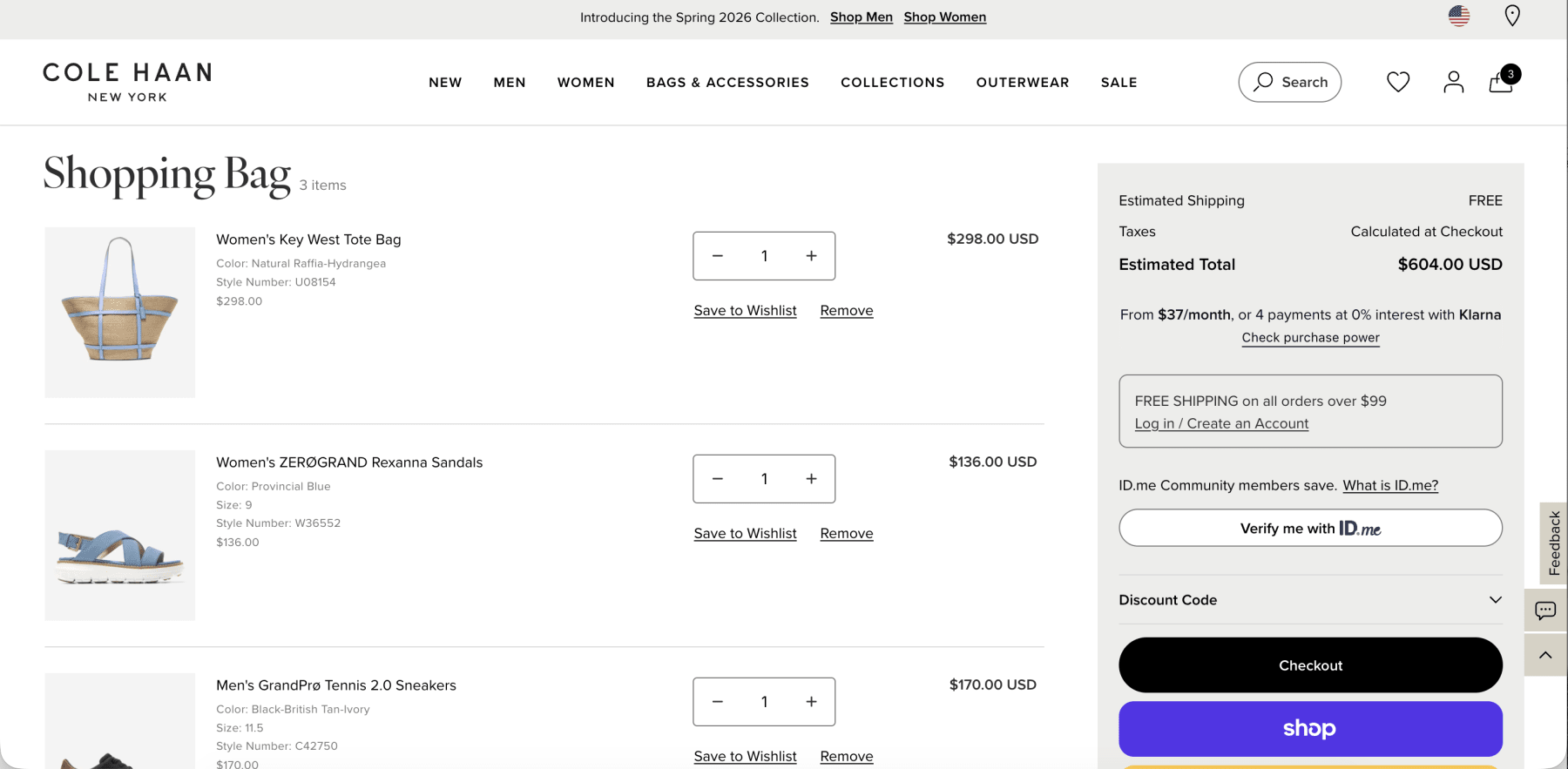1568x769 pixels.
Task: Click the $604.00 USD estimated total
Action: tap(1450, 265)
